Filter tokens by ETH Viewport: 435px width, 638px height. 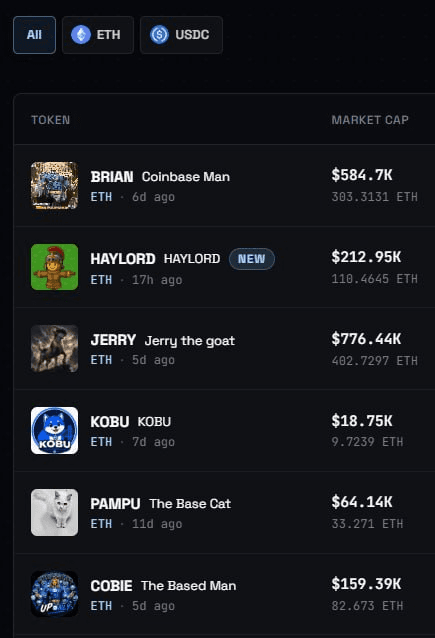tap(98, 35)
